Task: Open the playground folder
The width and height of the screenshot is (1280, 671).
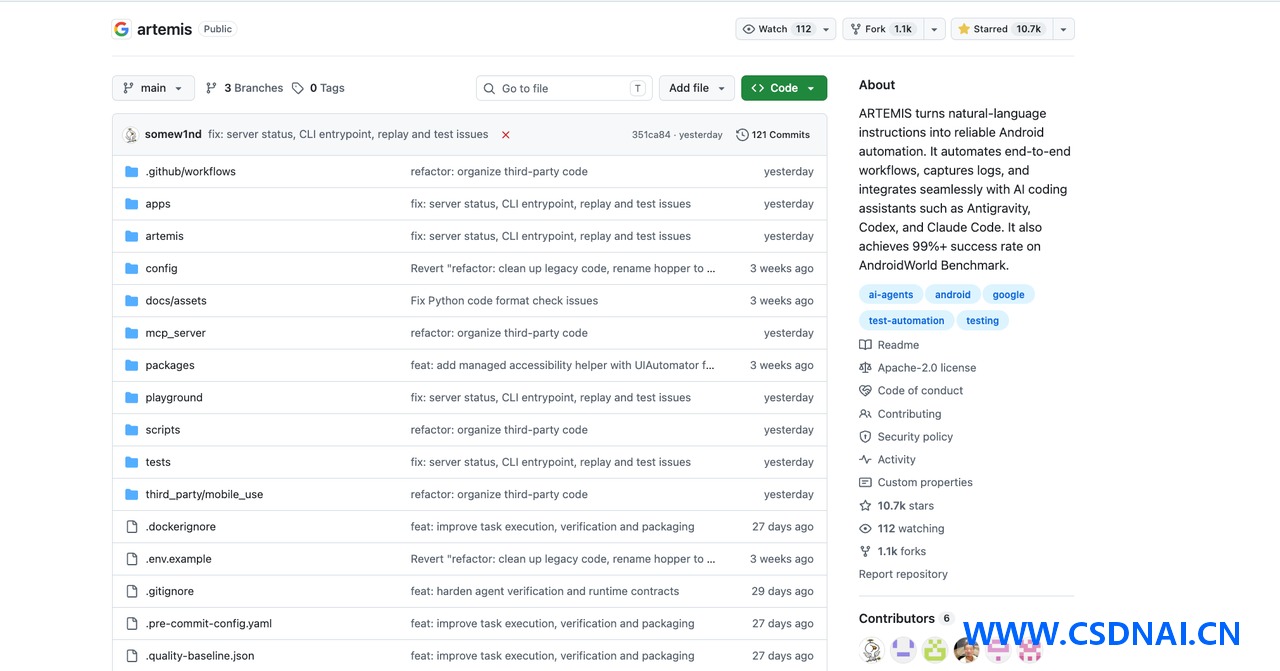Action: point(174,398)
